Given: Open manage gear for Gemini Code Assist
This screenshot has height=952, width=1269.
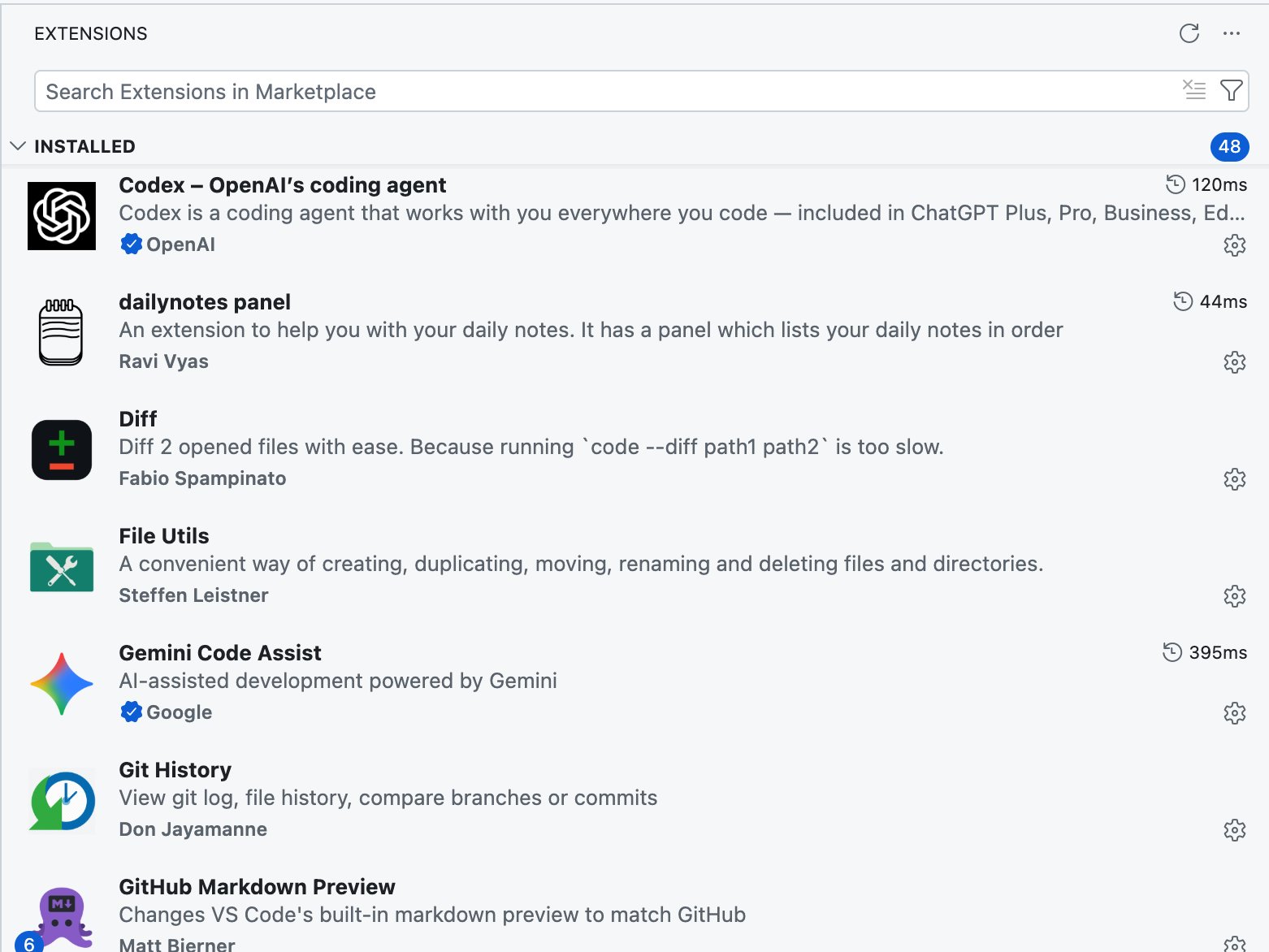Looking at the screenshot, I should pyautogui.click(x=1235, y=713).
